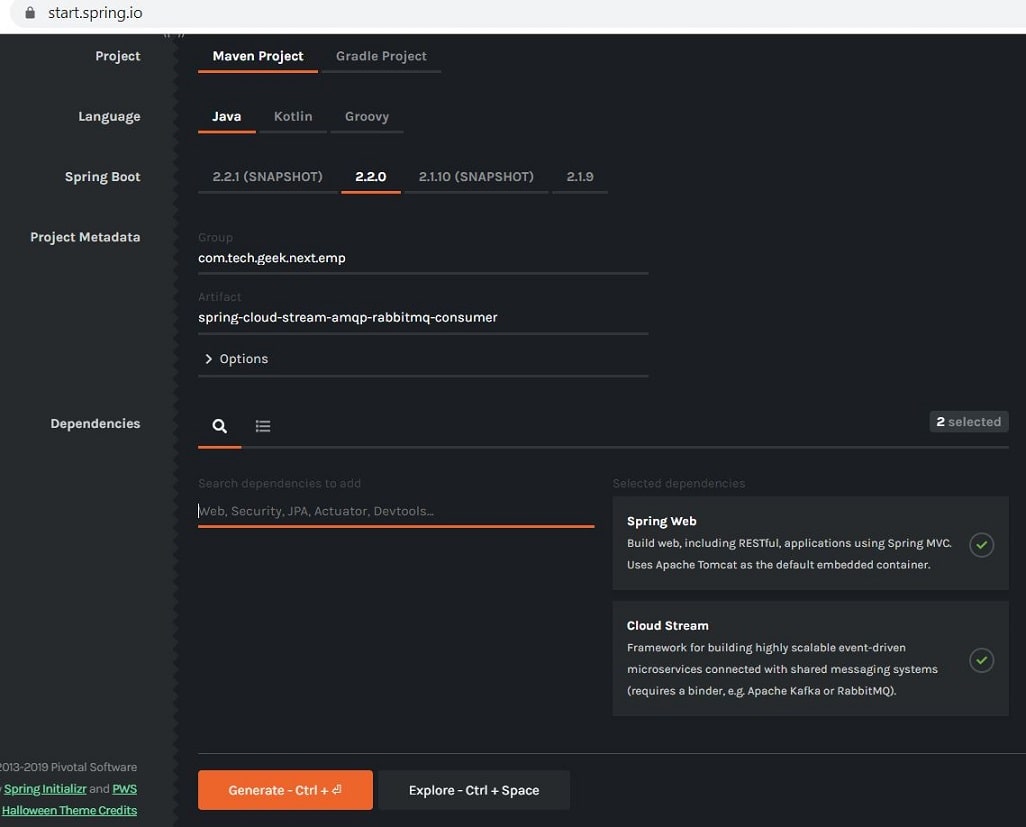1026x827 pixels.
Task: Select Spring Boot version 2.1.9
Action: [580, 177]
